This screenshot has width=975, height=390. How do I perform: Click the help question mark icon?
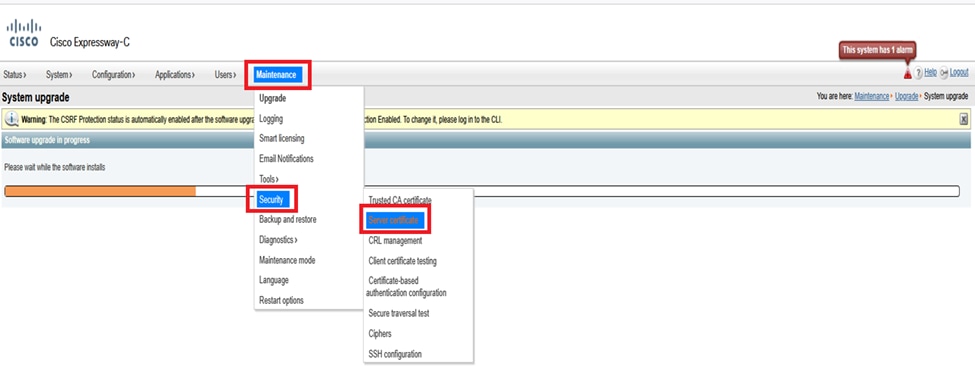[x=918, y=73]
